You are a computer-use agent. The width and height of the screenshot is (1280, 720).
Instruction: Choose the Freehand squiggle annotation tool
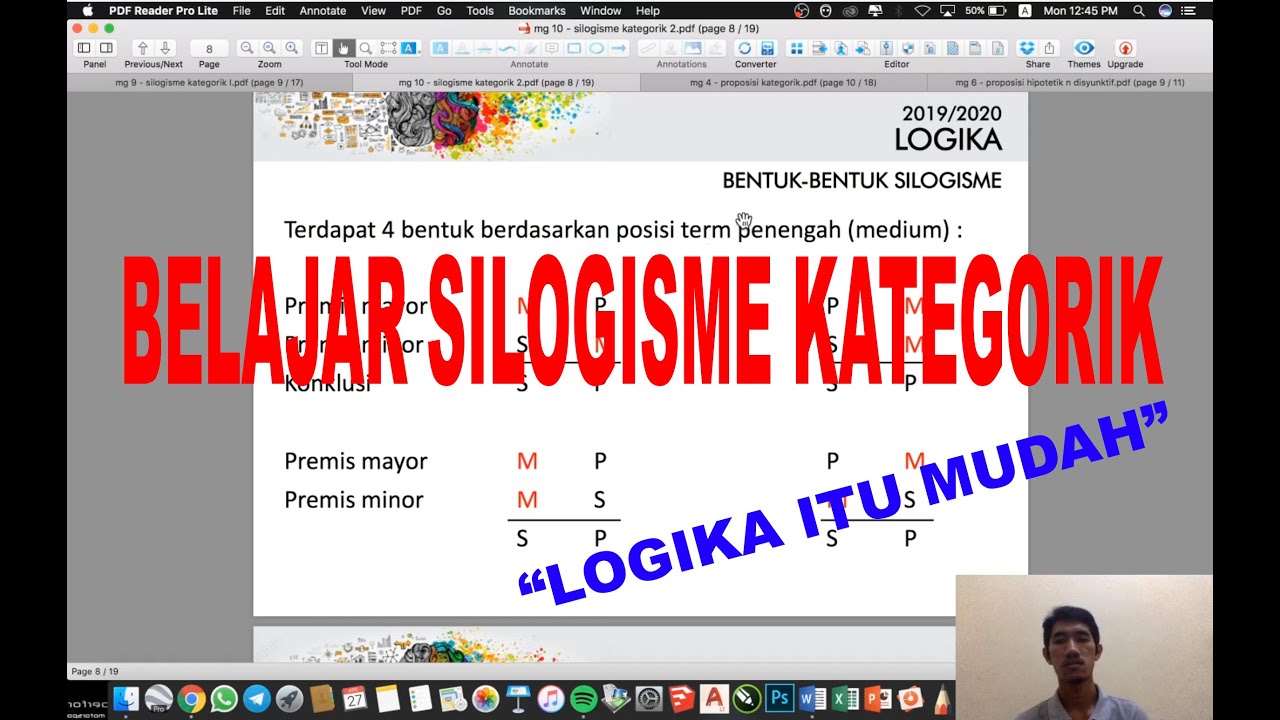(507, 48)
